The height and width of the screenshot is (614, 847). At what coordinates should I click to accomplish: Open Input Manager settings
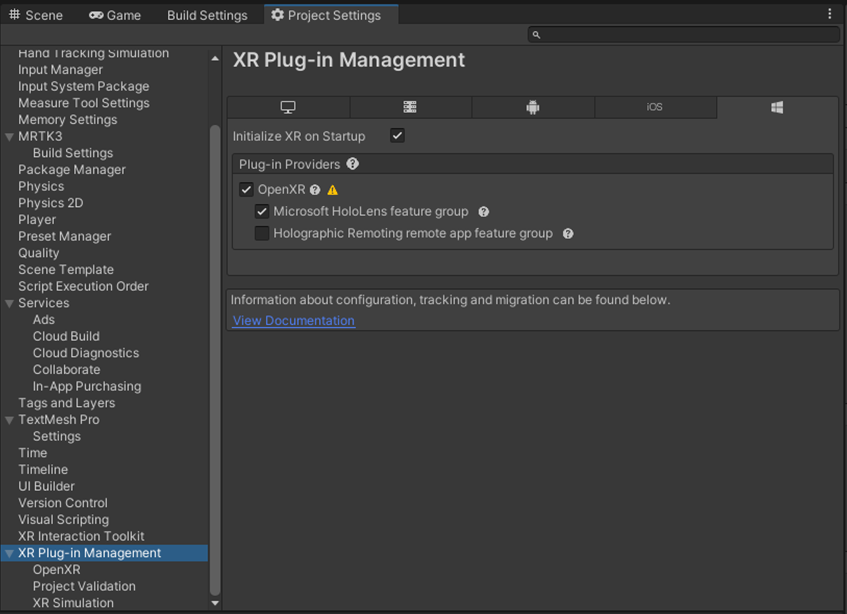click(x=60, y=70)
